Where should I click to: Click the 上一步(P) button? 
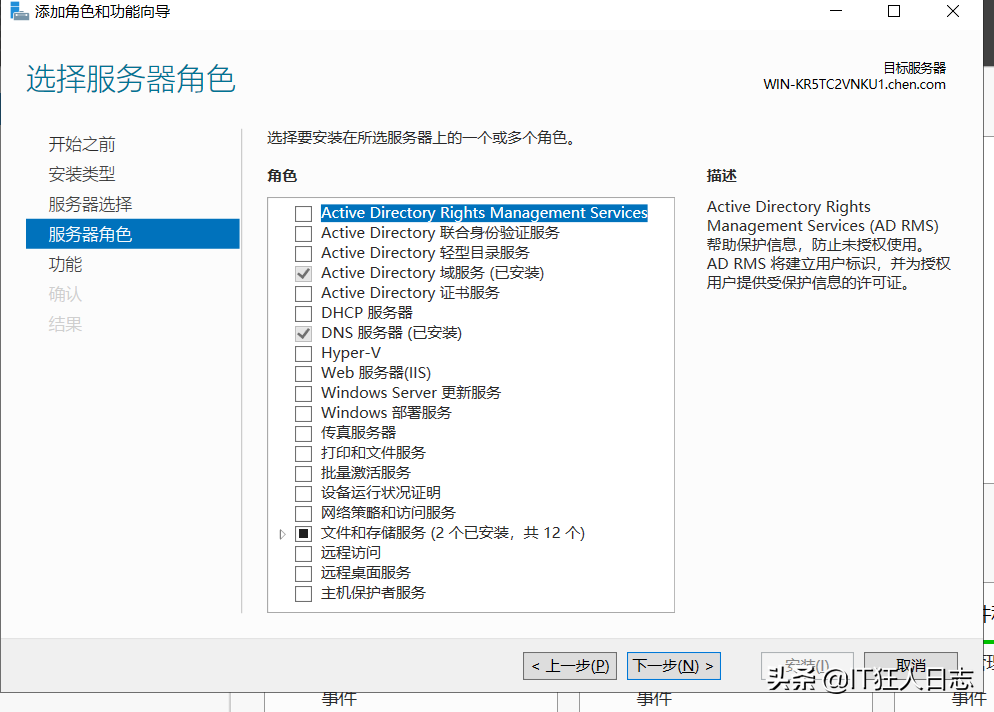570,666
